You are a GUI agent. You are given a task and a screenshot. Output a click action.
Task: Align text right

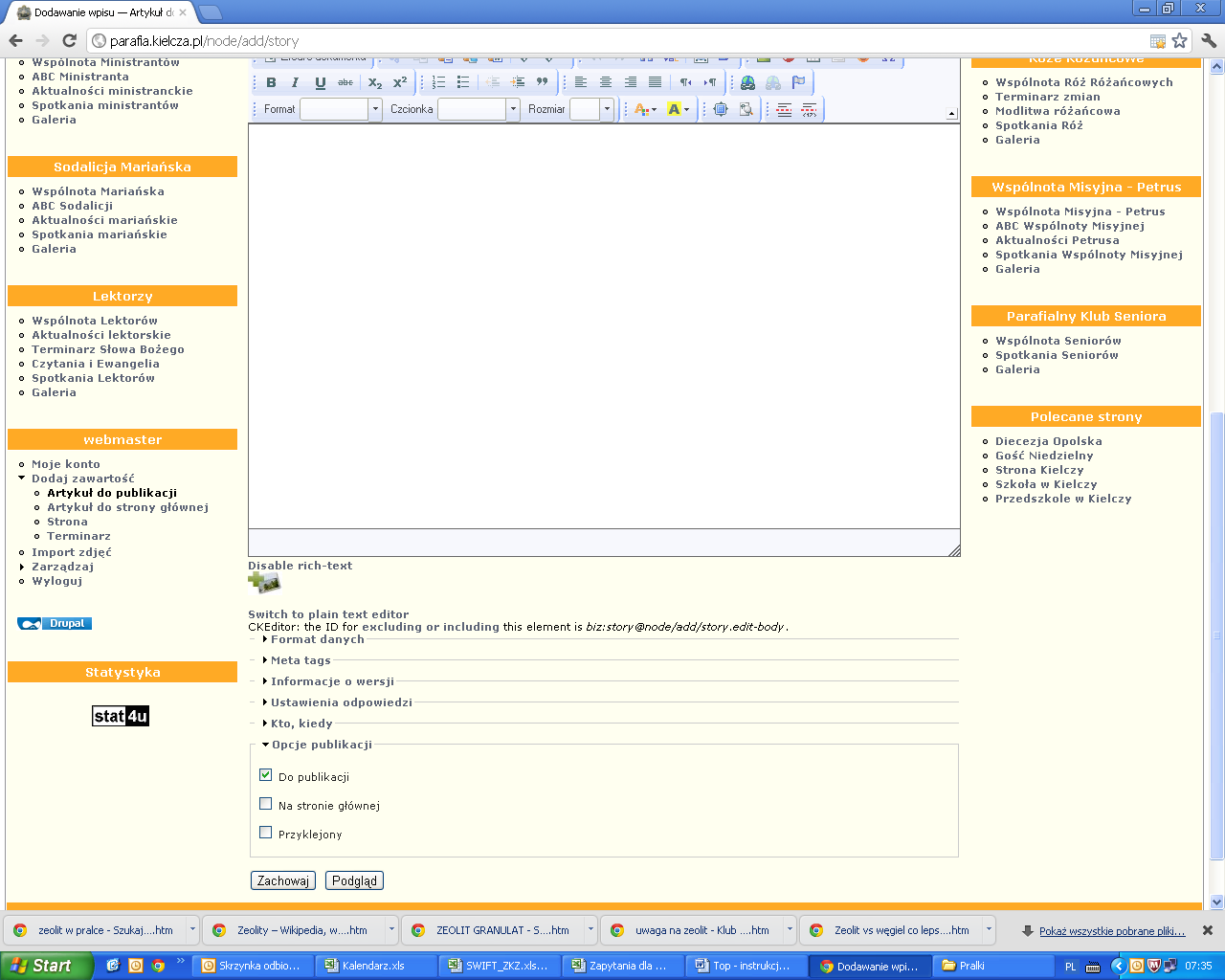pos(631,82)
